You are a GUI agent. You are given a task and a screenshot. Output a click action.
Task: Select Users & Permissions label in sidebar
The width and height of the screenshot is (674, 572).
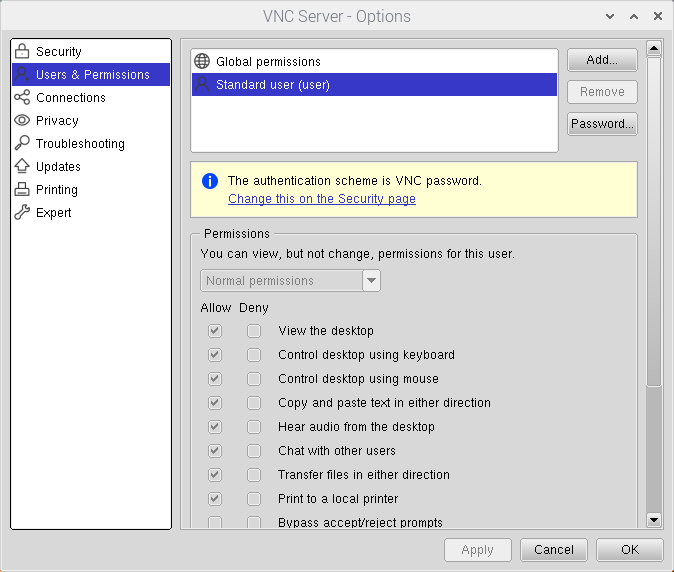click(x=93, y=74)
